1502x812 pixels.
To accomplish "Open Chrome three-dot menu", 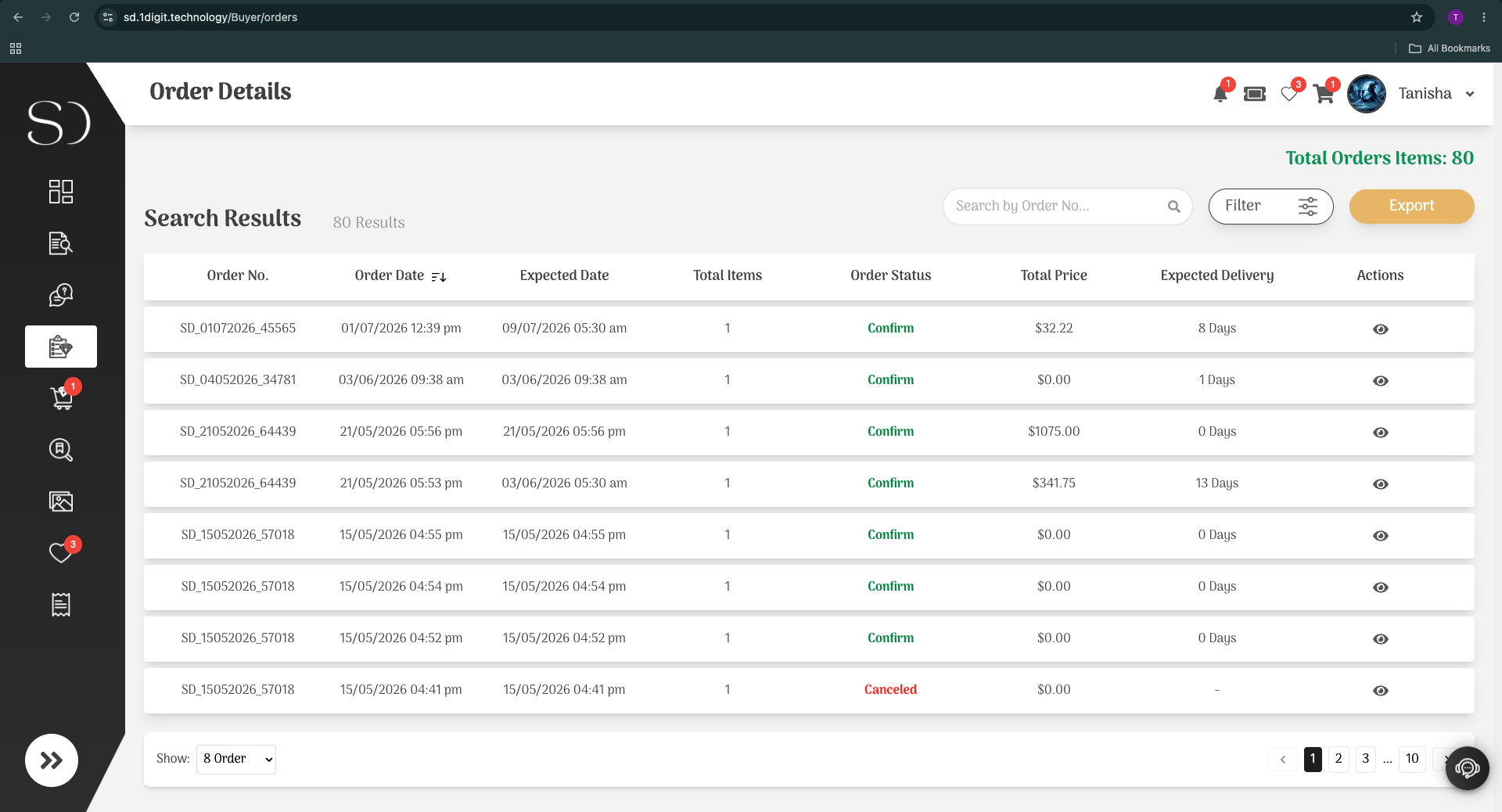I will pyautogui.click(x=1484, y=17).
